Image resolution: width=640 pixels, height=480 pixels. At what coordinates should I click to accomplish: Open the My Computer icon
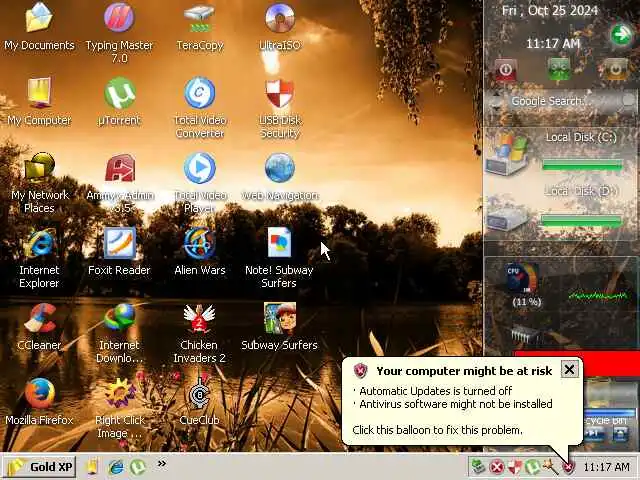coord(39,93)
